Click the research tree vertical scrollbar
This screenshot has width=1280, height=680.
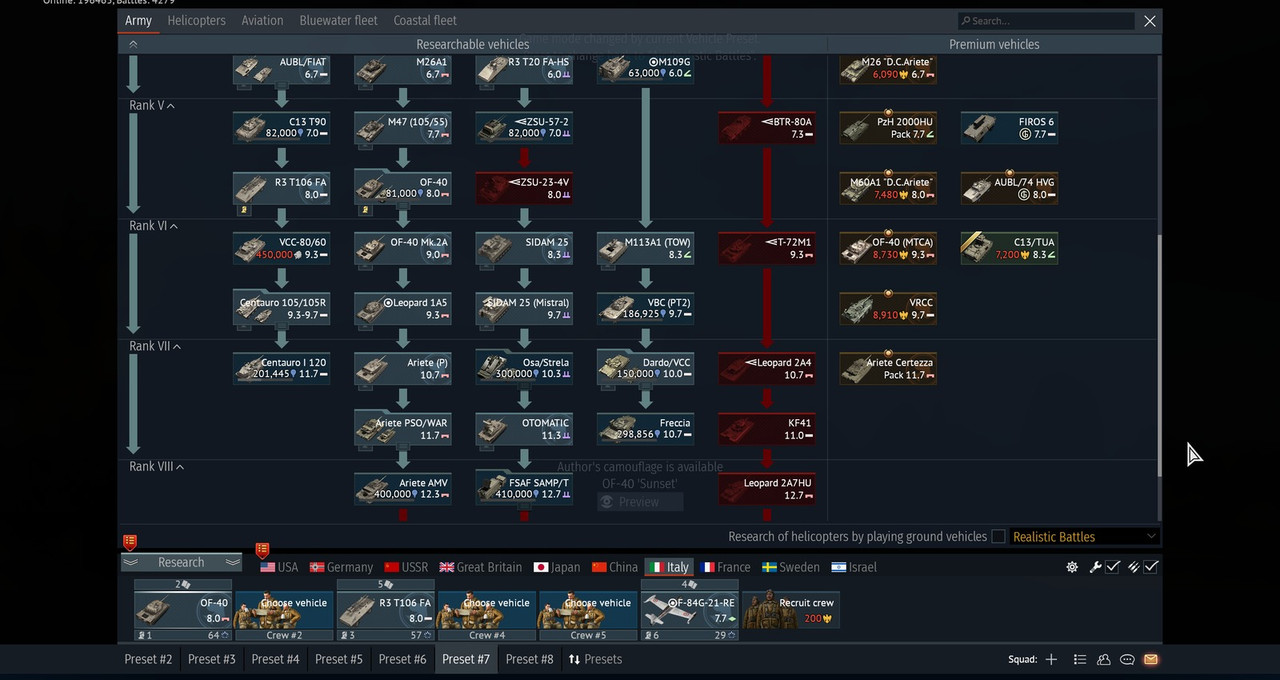[x=1160, y=355]
